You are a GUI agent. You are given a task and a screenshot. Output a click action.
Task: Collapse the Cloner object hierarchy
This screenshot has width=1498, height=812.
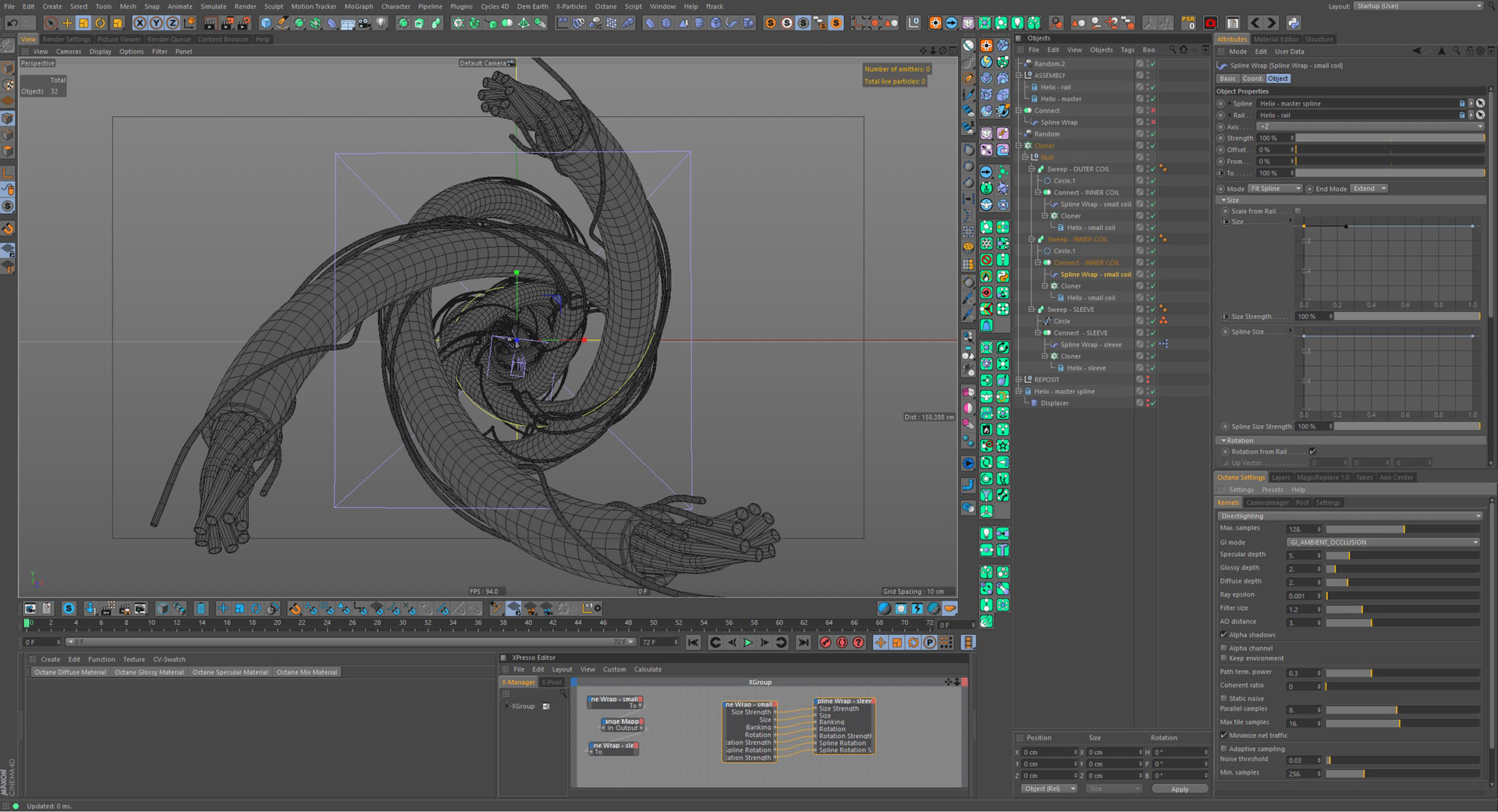1019,146
